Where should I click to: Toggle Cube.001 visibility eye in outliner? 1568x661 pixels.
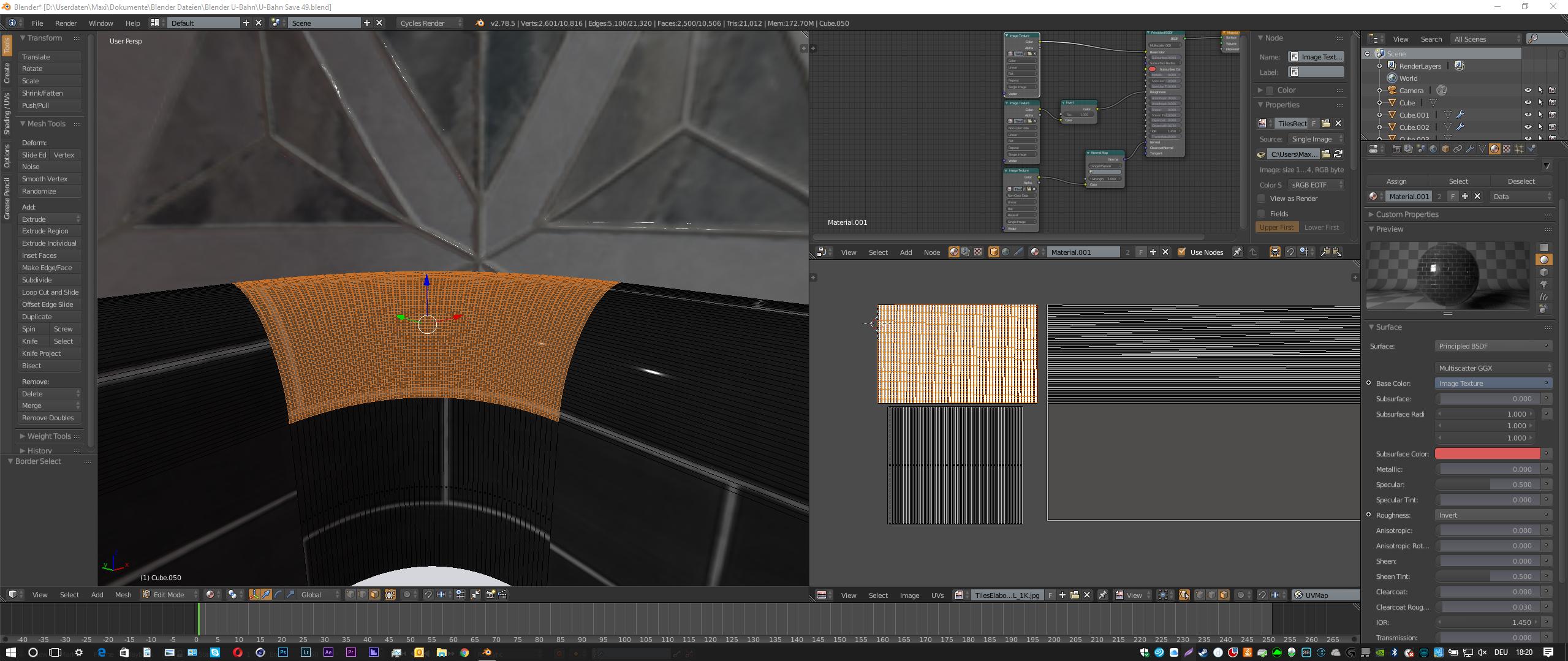pos(1528,115)
